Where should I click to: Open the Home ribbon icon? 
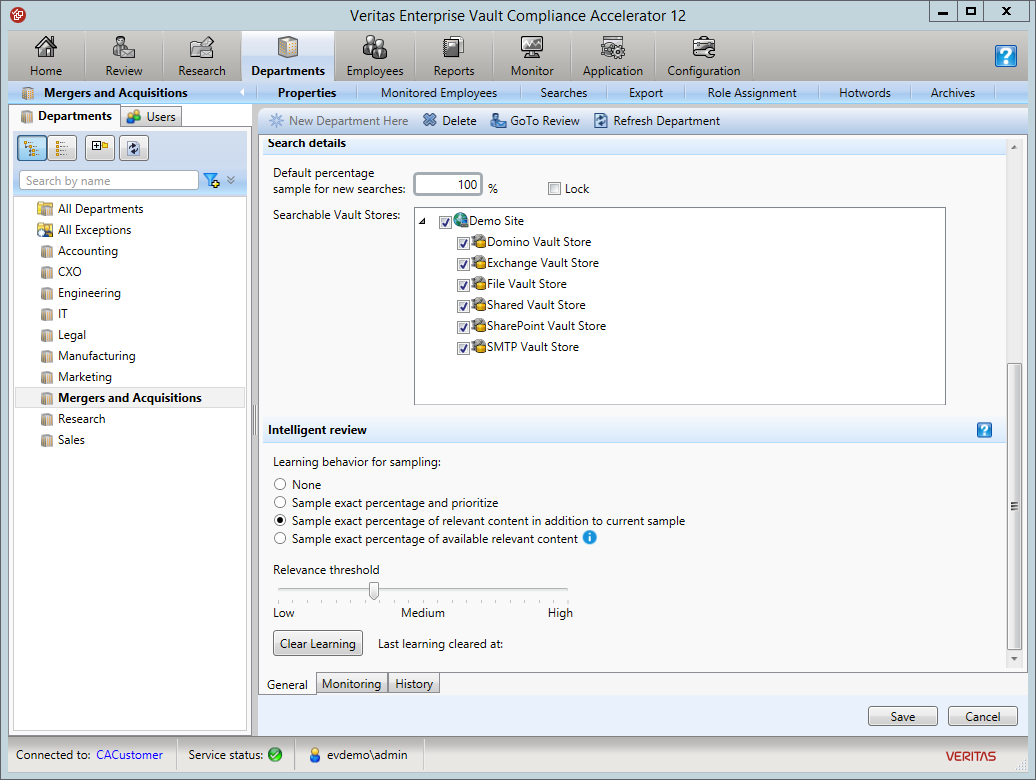pos(46,56)
